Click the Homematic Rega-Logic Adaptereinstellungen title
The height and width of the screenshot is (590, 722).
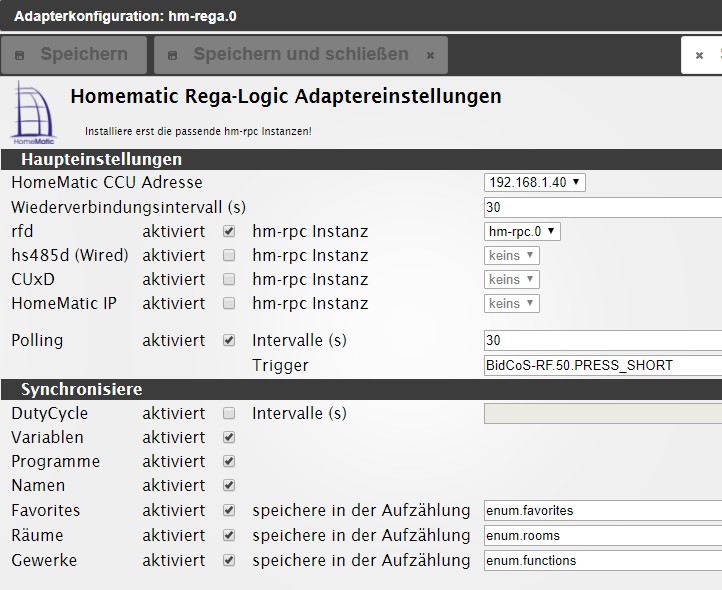[286, 97]
